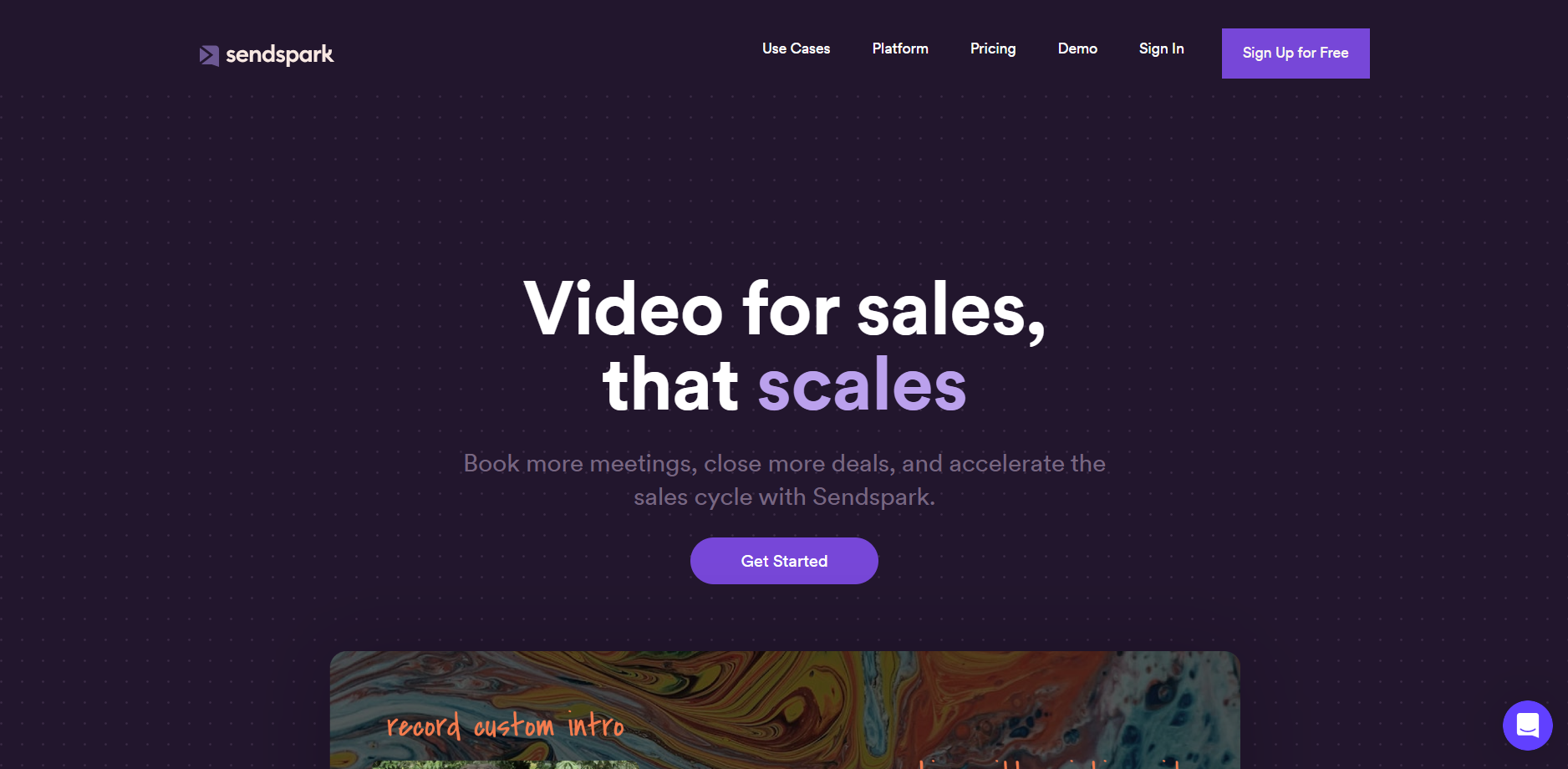Open the Use Cases menu

pos(796,48)
